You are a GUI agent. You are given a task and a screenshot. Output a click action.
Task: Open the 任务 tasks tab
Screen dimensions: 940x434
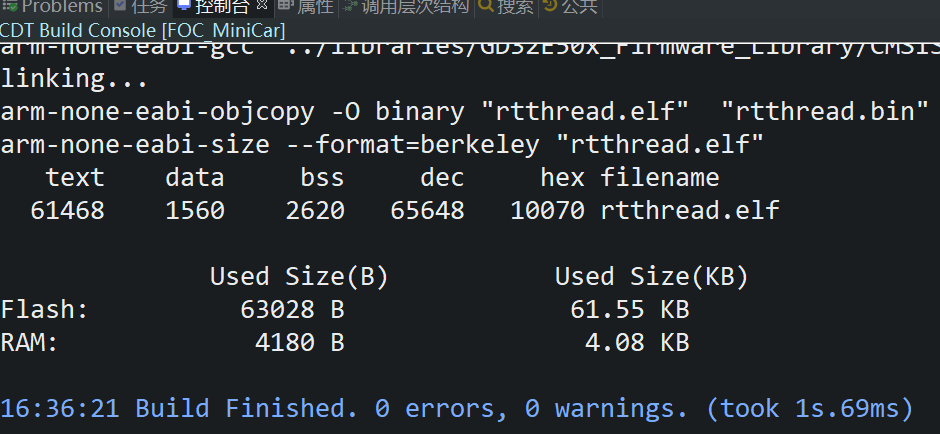coord(149,6)
